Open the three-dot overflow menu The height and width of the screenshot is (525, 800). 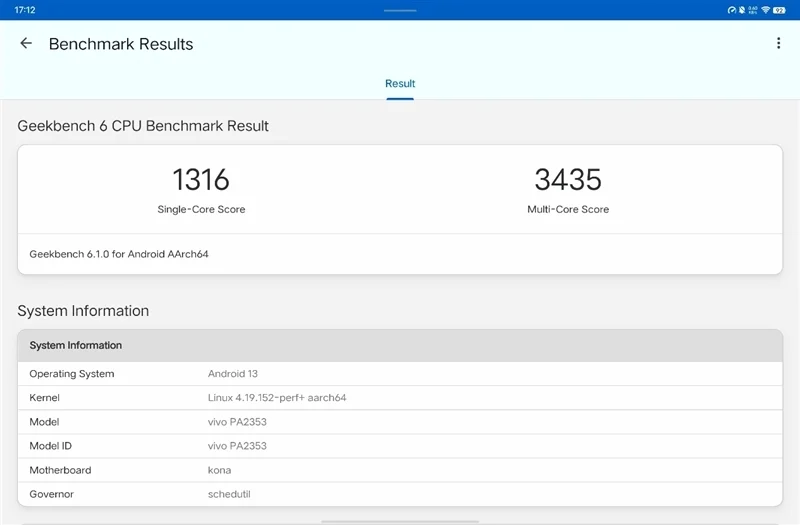778,43
